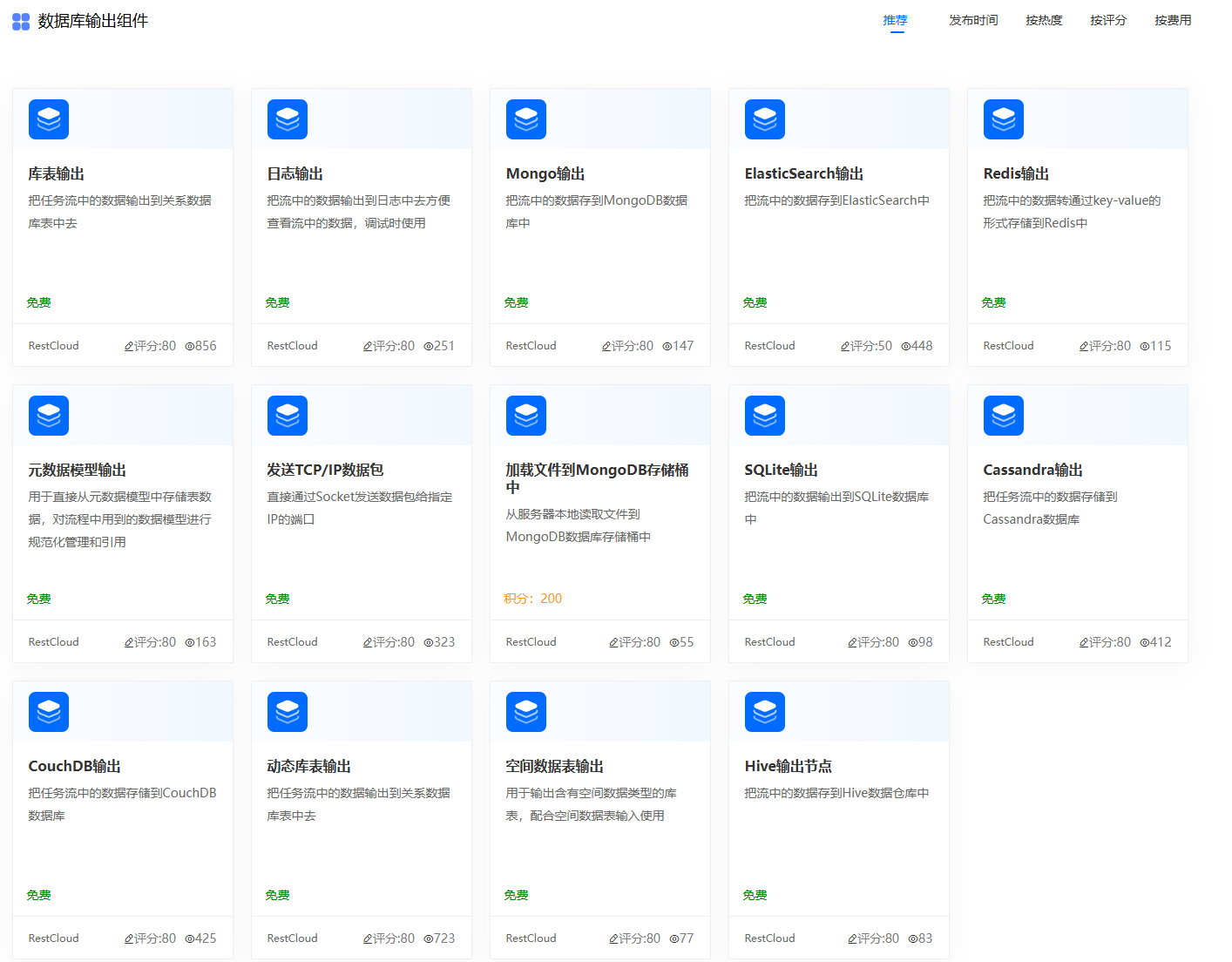
Task: Open the ElasticSearch输出 component title
Action: pos(804,174)
